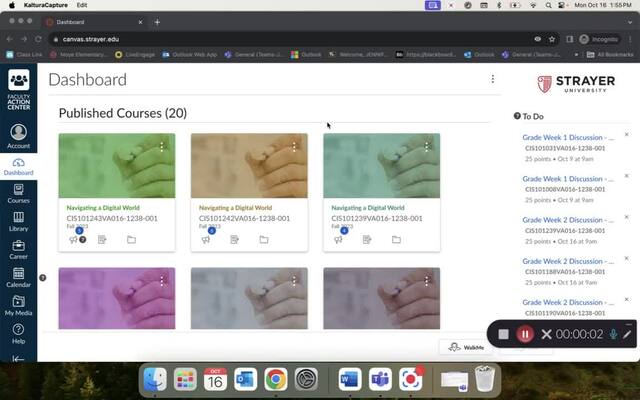The image size is (640, 400).
Task: Select the Dashboard browser tab
Action: coord(95,22)
